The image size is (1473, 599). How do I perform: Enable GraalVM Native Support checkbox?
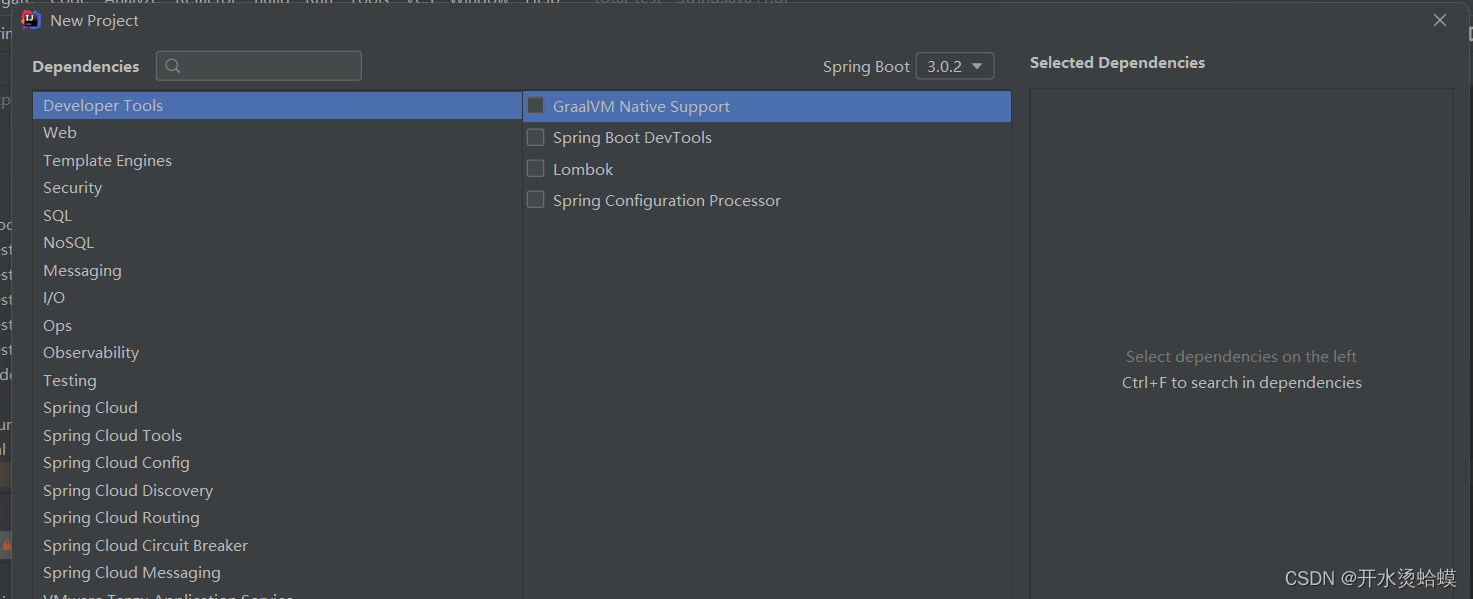[536, 106]
